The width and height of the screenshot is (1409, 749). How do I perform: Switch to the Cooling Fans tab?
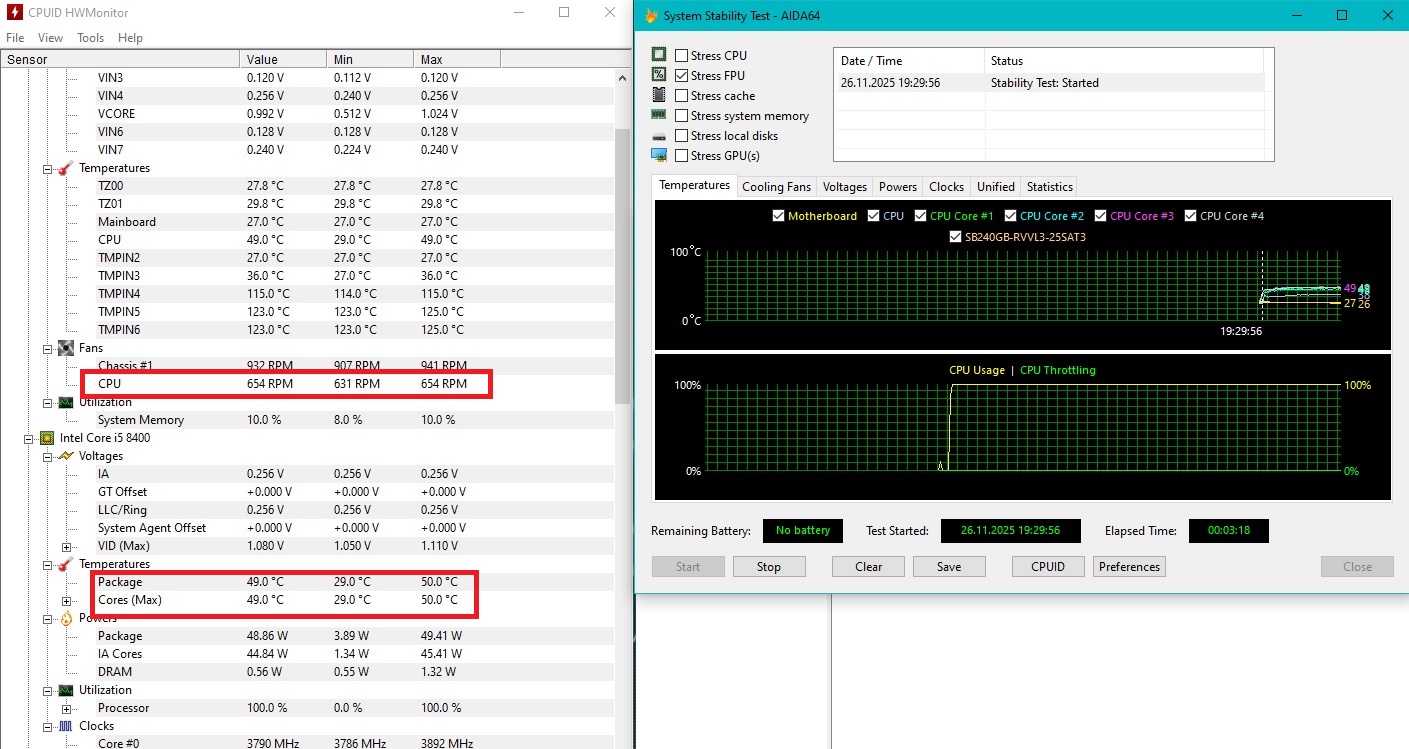click(776, 187)
